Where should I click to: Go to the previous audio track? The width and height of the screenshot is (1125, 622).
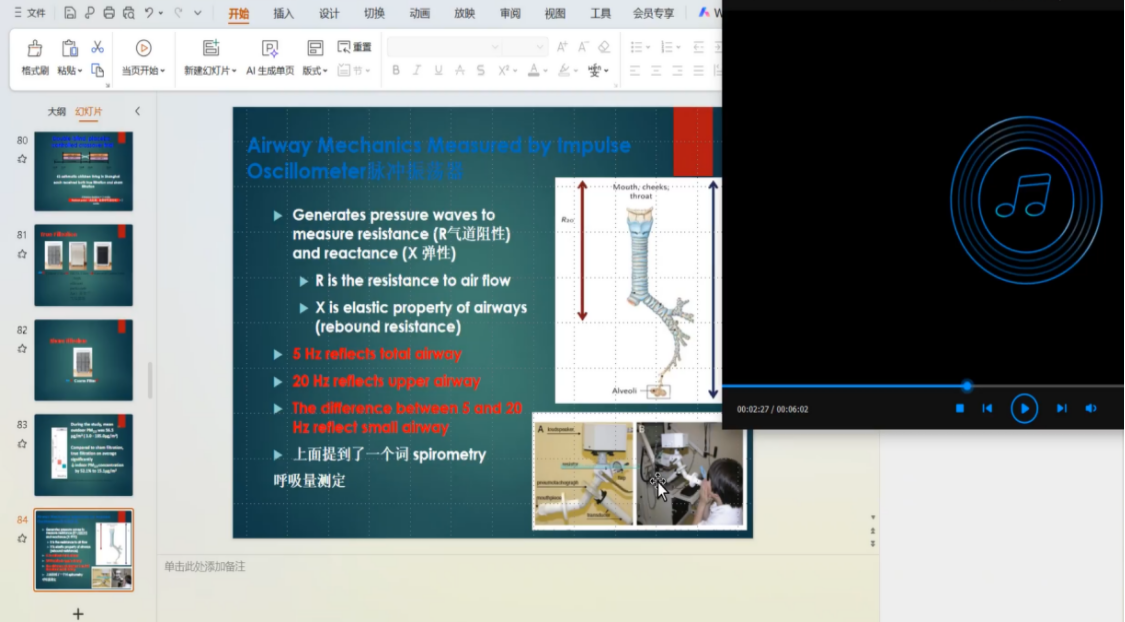987,408
